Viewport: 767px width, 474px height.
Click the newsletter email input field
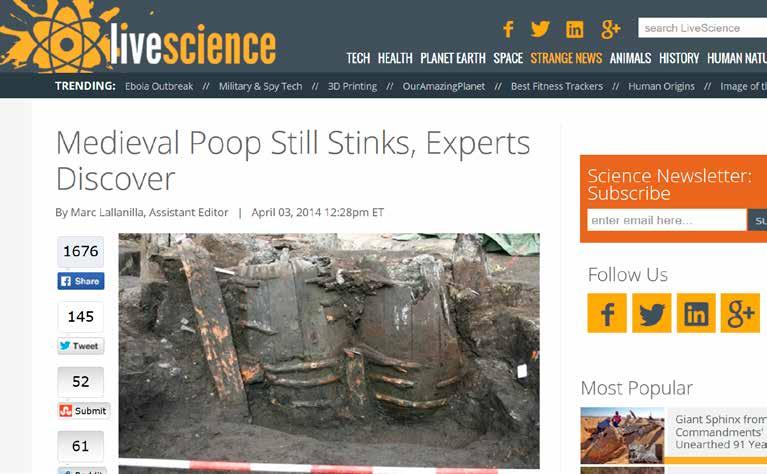667,220
